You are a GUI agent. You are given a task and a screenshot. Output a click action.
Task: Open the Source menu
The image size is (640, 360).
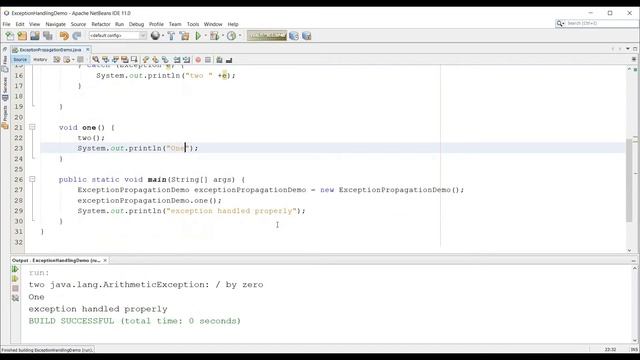coord(78,24)
